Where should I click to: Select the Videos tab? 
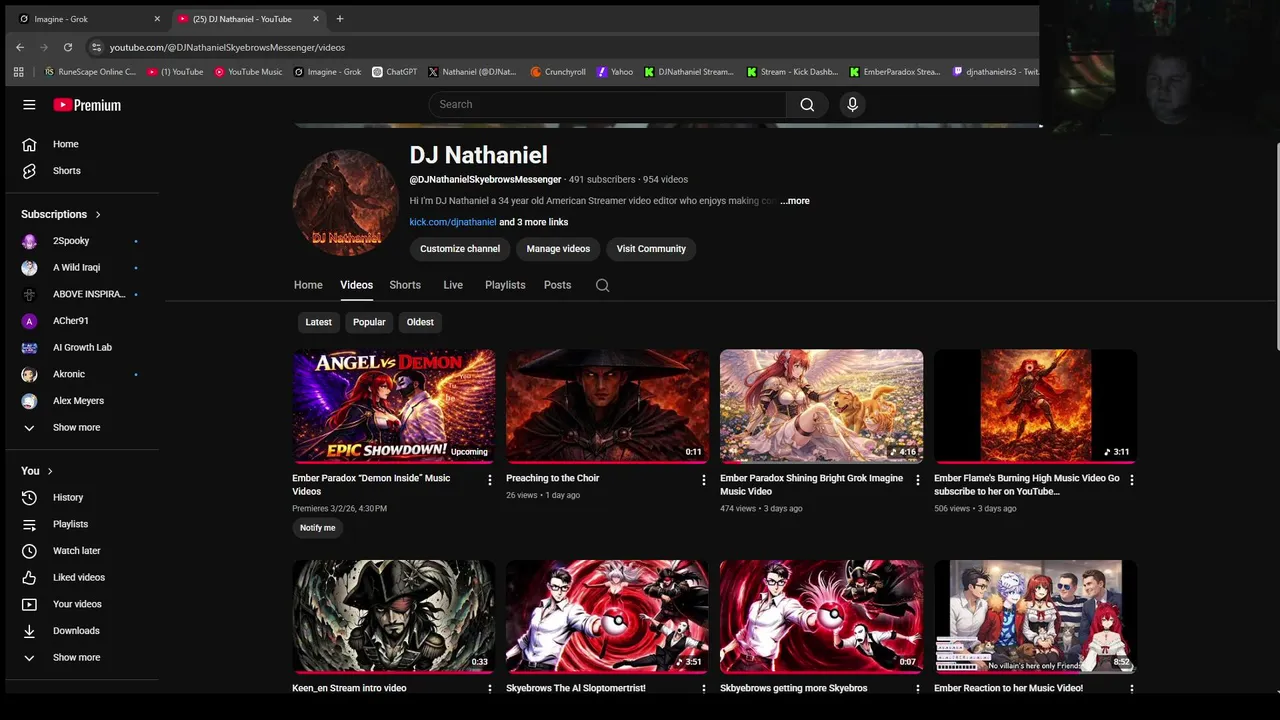[x=356, y=285]
